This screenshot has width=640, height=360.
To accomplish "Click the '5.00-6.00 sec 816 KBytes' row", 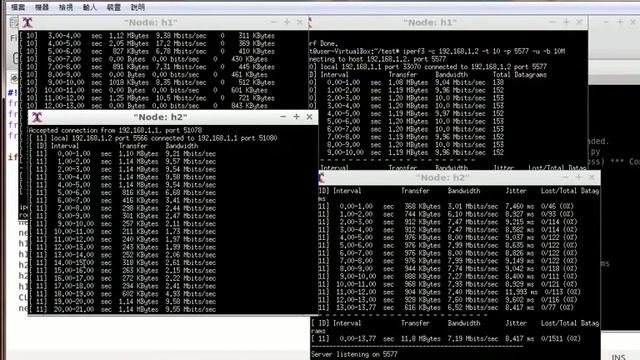I will 123,193.
